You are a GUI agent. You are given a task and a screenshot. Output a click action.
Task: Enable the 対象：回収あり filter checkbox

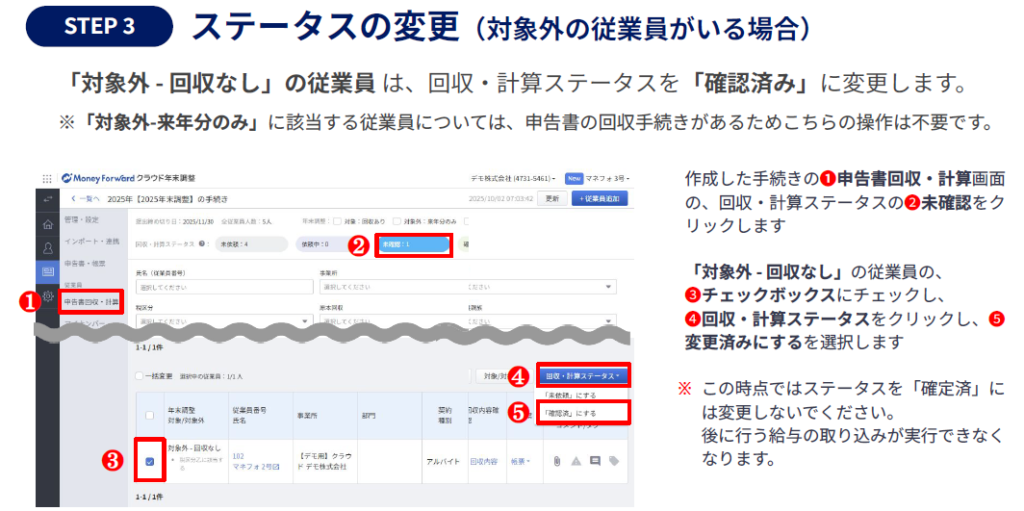[336, 220]
